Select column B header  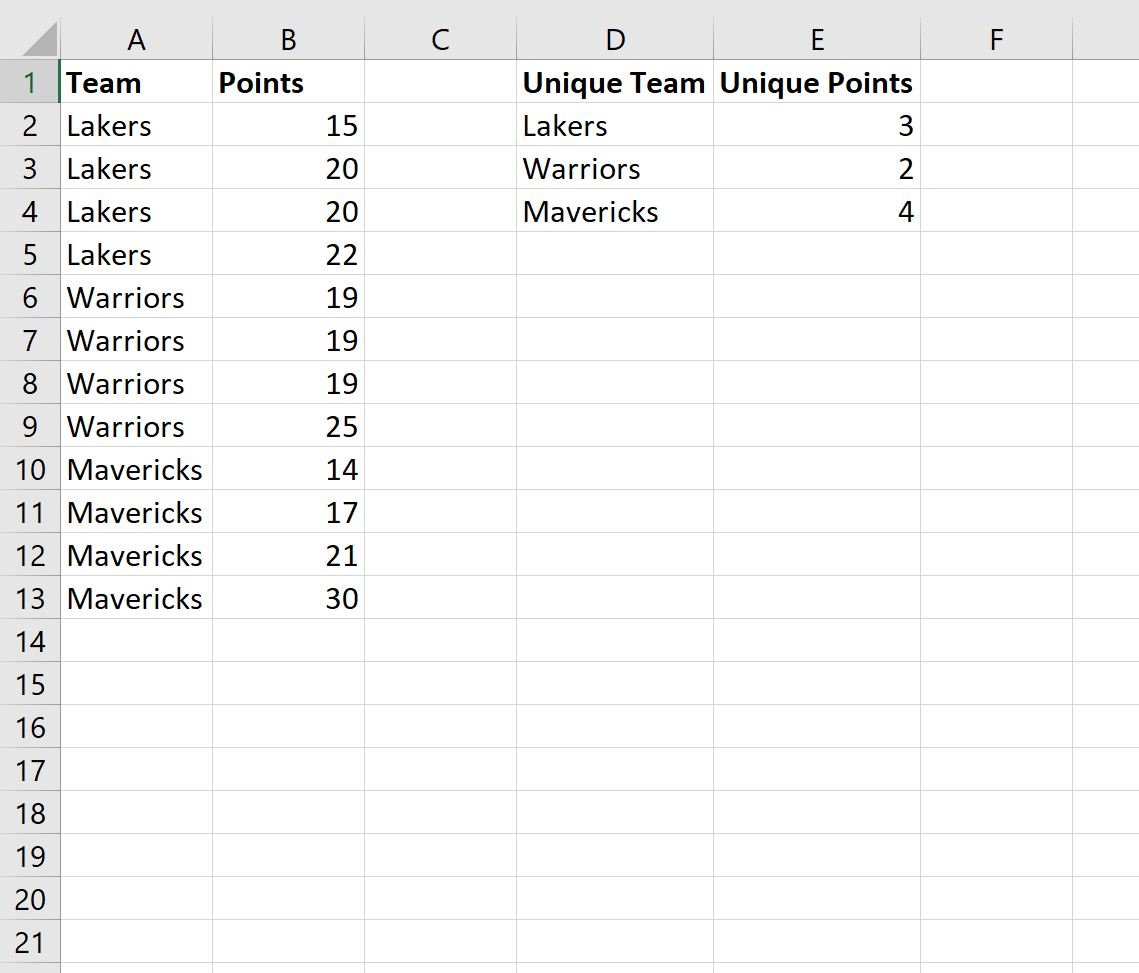pyautogui.click(x=288, y=39)
